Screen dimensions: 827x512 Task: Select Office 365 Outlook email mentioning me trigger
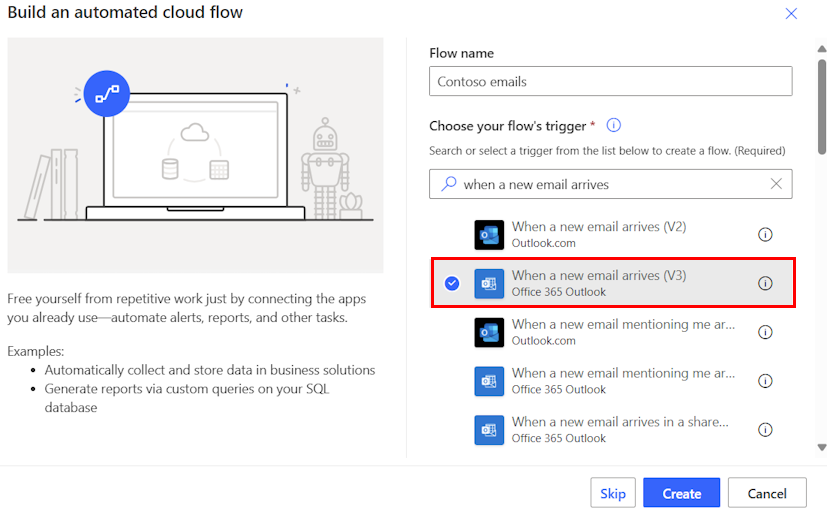coord(612,381)
